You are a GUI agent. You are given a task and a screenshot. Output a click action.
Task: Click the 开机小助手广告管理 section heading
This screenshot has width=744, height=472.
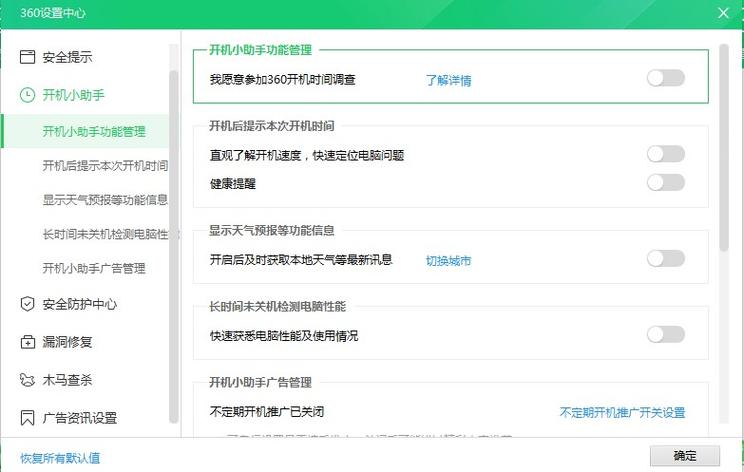[x=260, y=382]
